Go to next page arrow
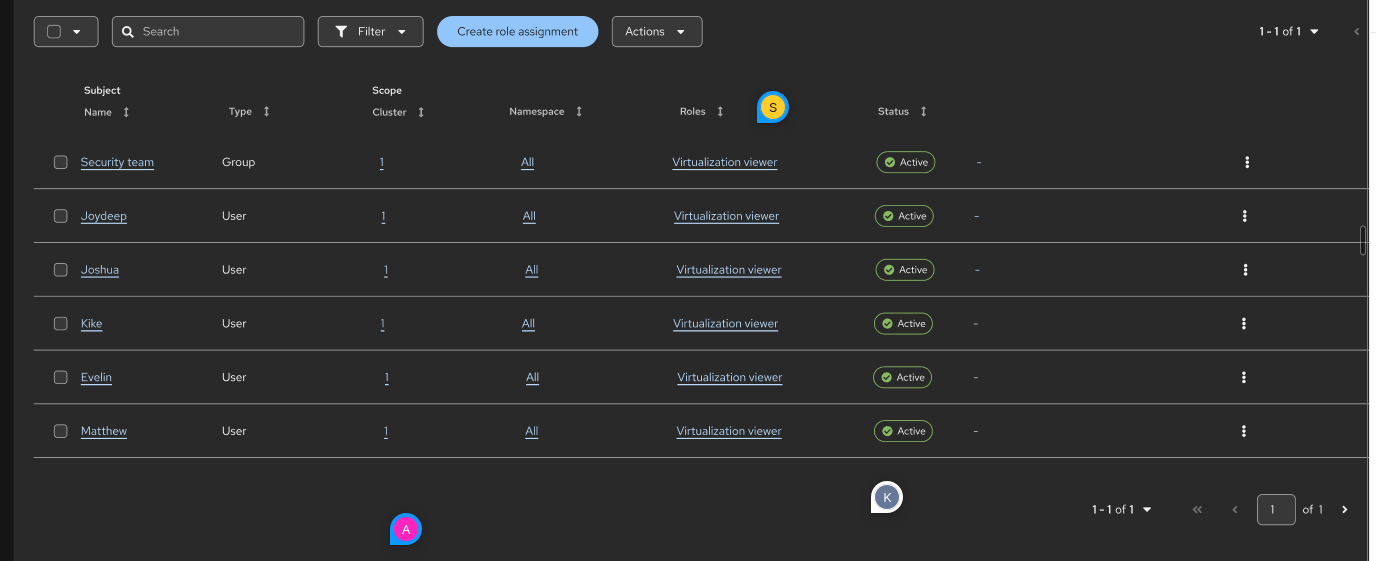Viewport: 1376px width, 561px height. [x=1344, y=510]
